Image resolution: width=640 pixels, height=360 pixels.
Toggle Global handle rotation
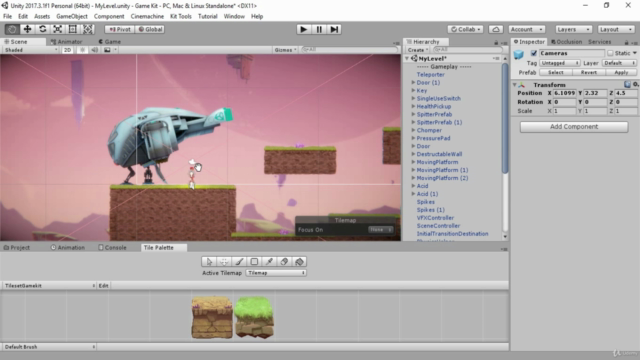pos(150,29)
